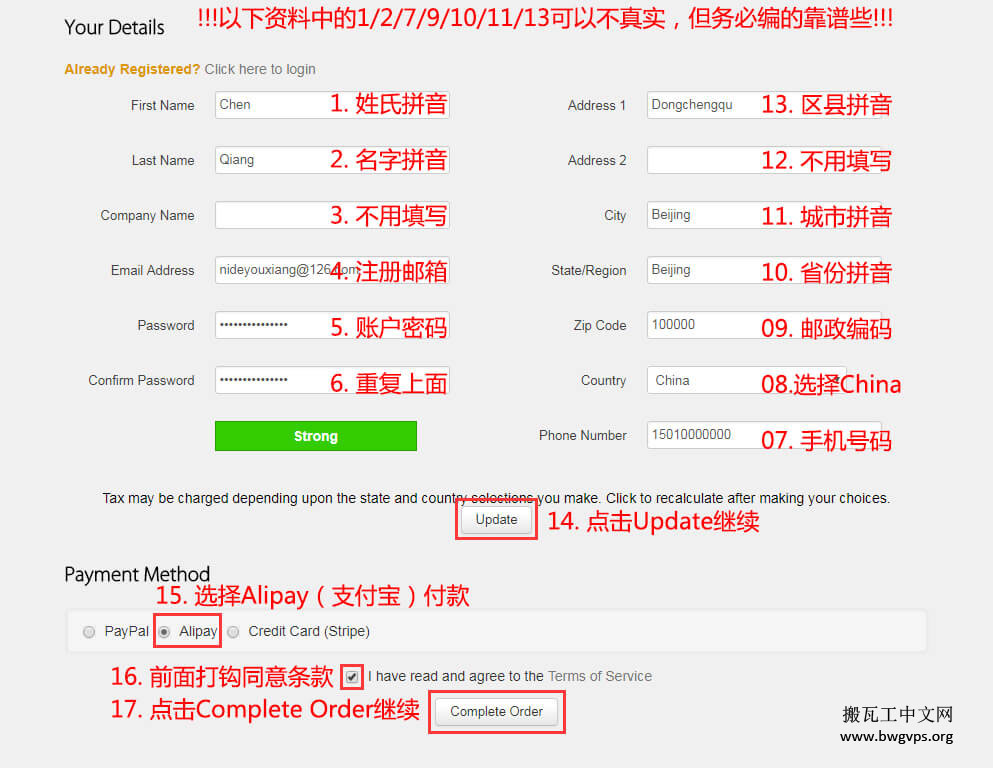Toggle the agree to Terms checkbox
Viewport: 993px width, 768px height.
pos(351,677)
